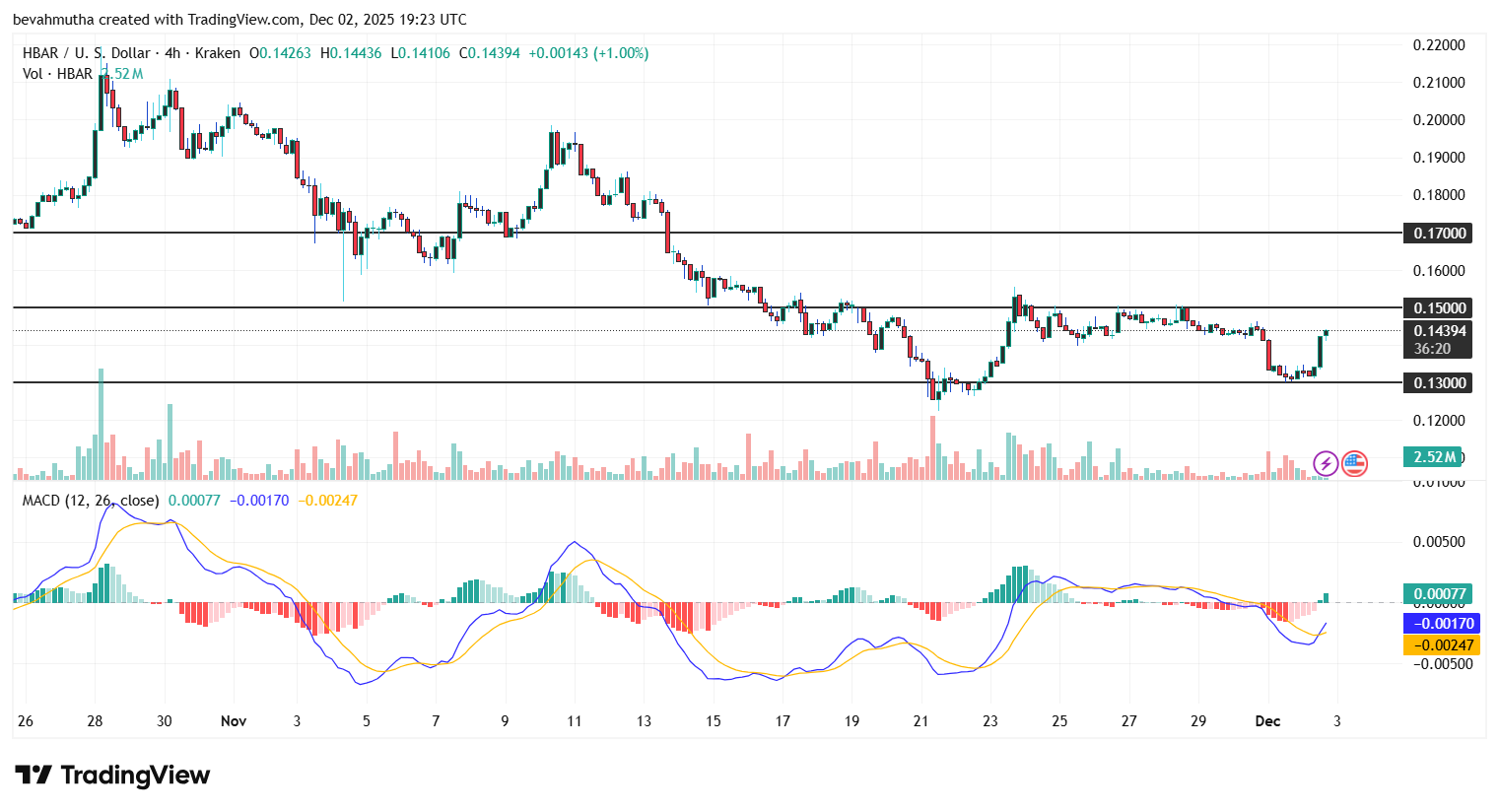This screenshot has width=1499, height=812.
Task: Click the Dec label on the time axis
Action: click(1267, 721)
